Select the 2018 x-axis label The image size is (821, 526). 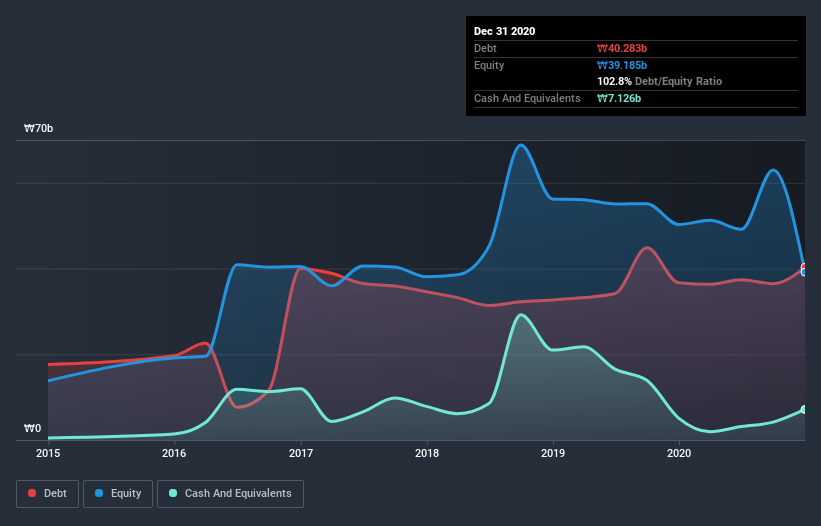point(427,453)
